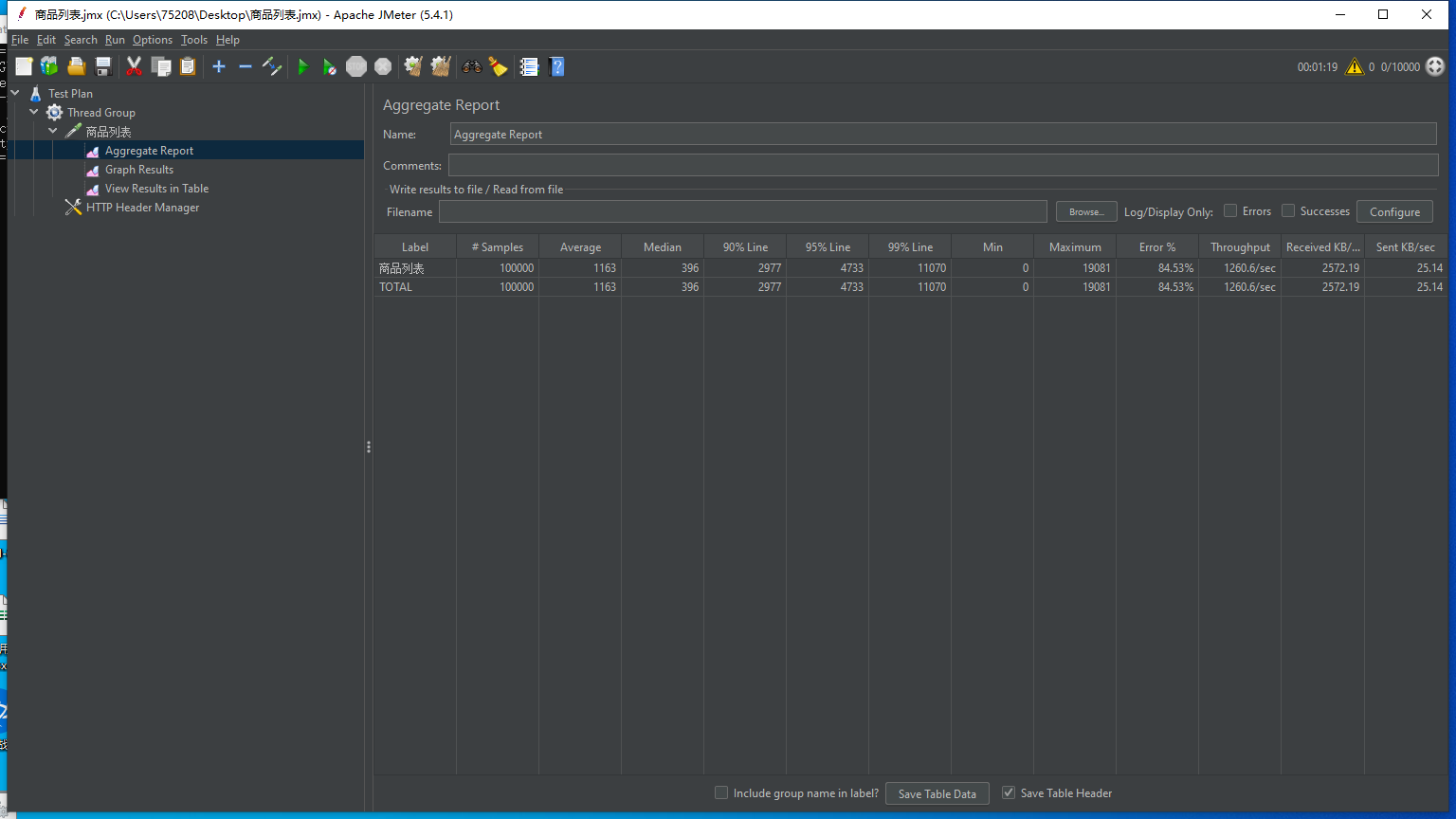Click the Save Table Data button
This screenshot has width=1456, height=819.
click(937, 793)
